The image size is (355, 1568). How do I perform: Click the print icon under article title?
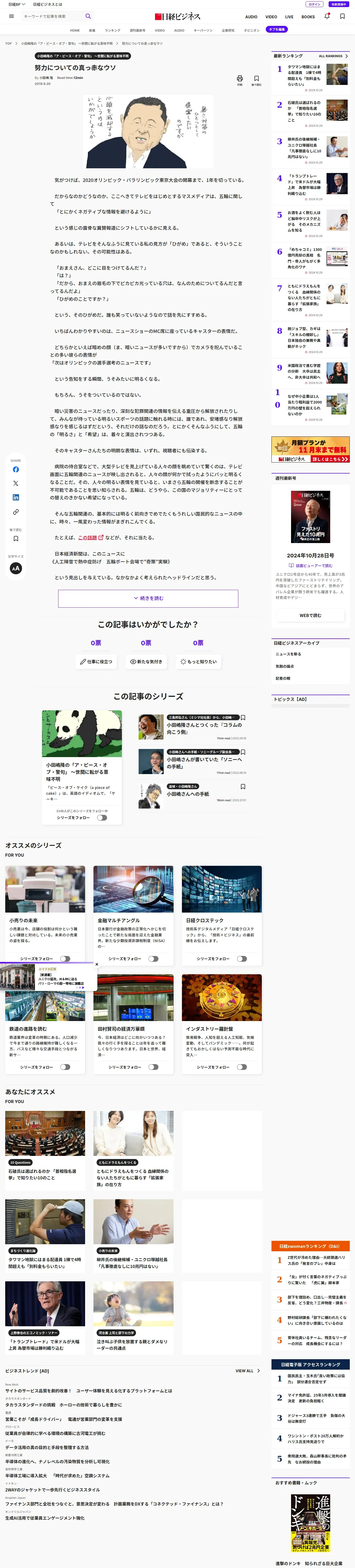tap(240, 78)
